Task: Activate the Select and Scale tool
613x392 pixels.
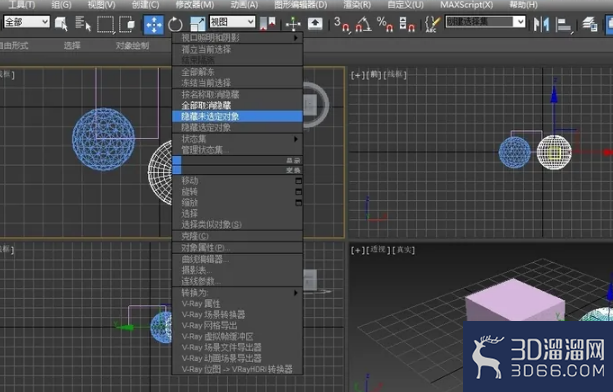Action: [x=197, y=24]
